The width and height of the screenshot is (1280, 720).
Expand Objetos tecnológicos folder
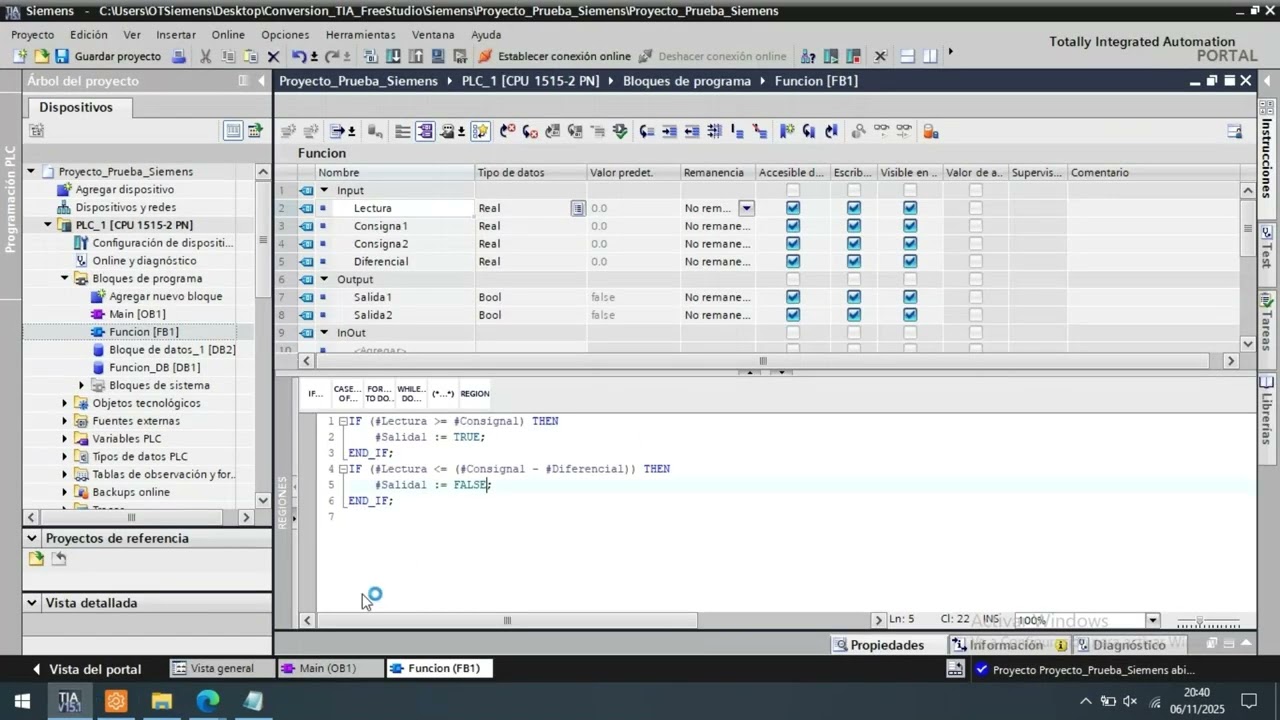click(65, 403)
